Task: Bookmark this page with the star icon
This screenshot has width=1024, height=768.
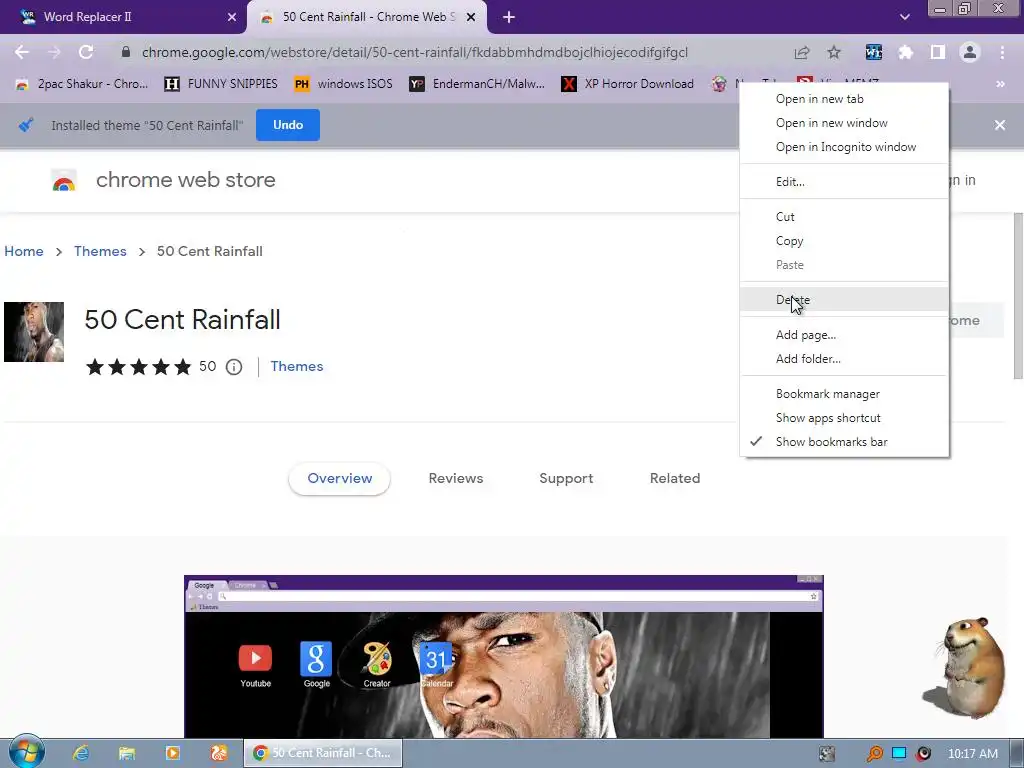Action: (x=834, y=52)
